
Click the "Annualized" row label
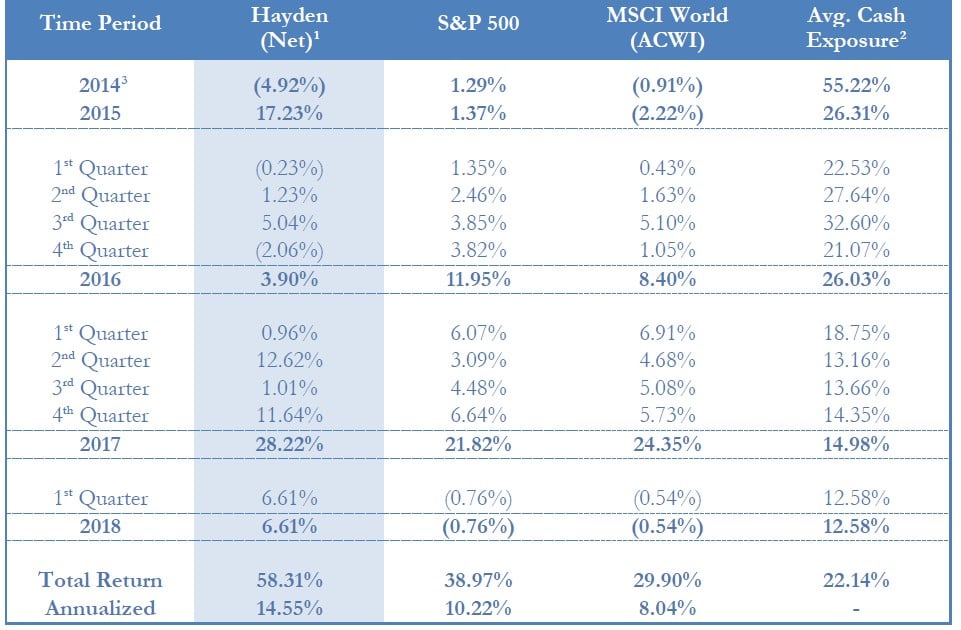click(101, 607)
